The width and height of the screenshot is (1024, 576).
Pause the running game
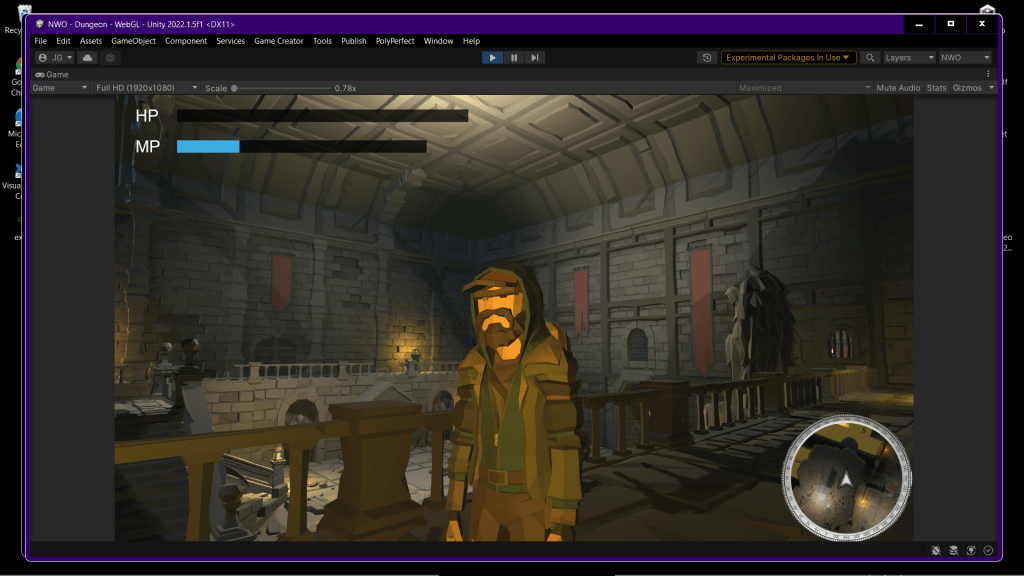tap(514, 58)
